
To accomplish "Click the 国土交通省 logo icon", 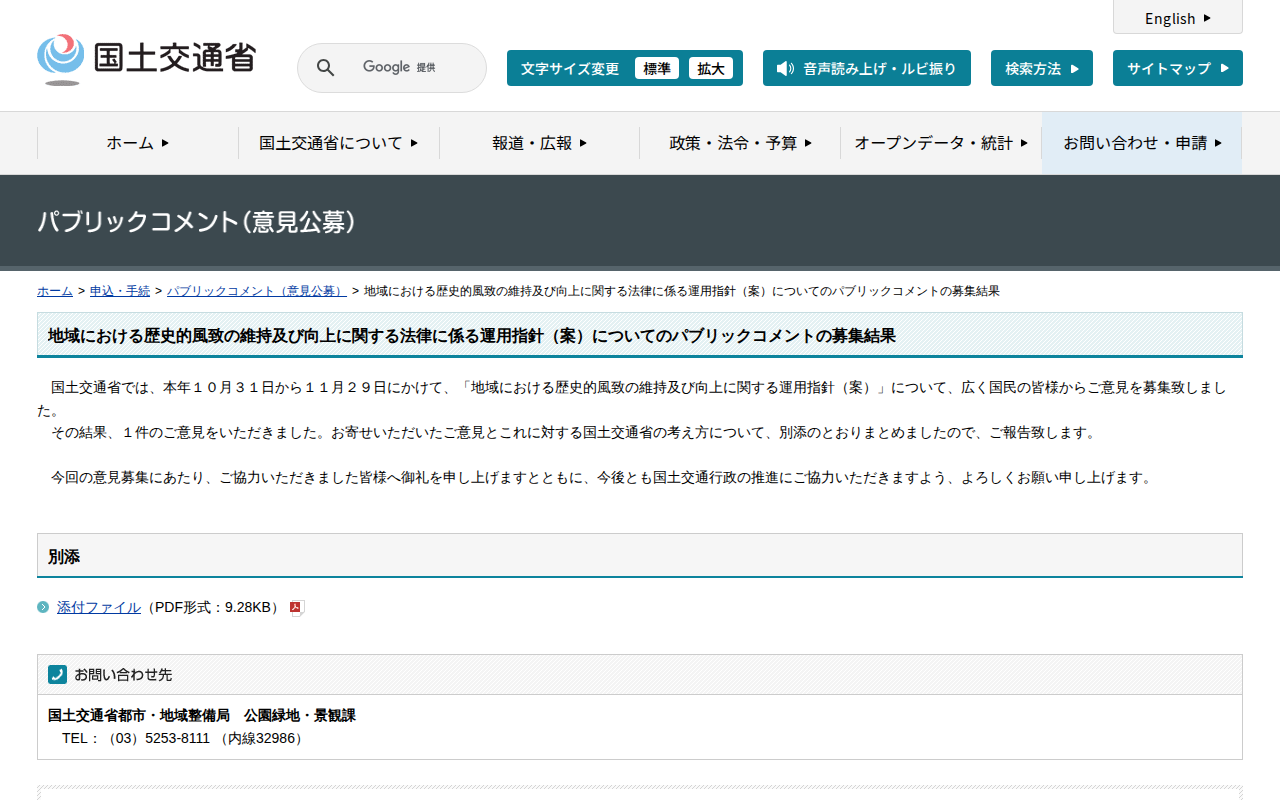I will [x=60, y=57].
